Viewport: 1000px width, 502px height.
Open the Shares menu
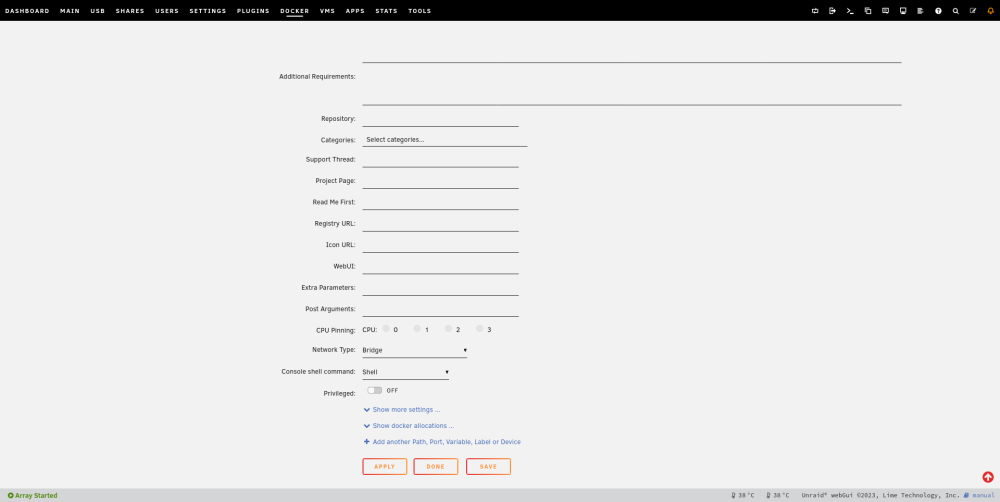130,11
